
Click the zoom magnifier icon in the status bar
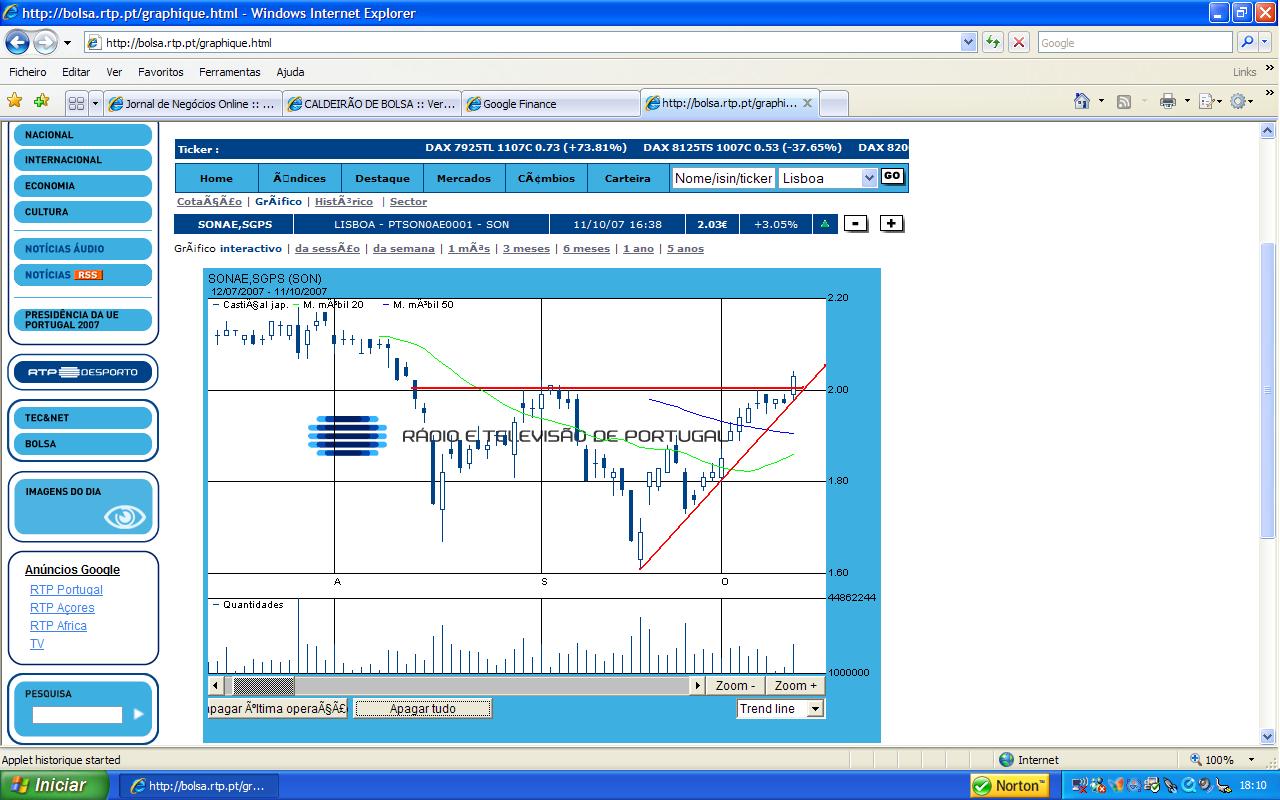1196,760
